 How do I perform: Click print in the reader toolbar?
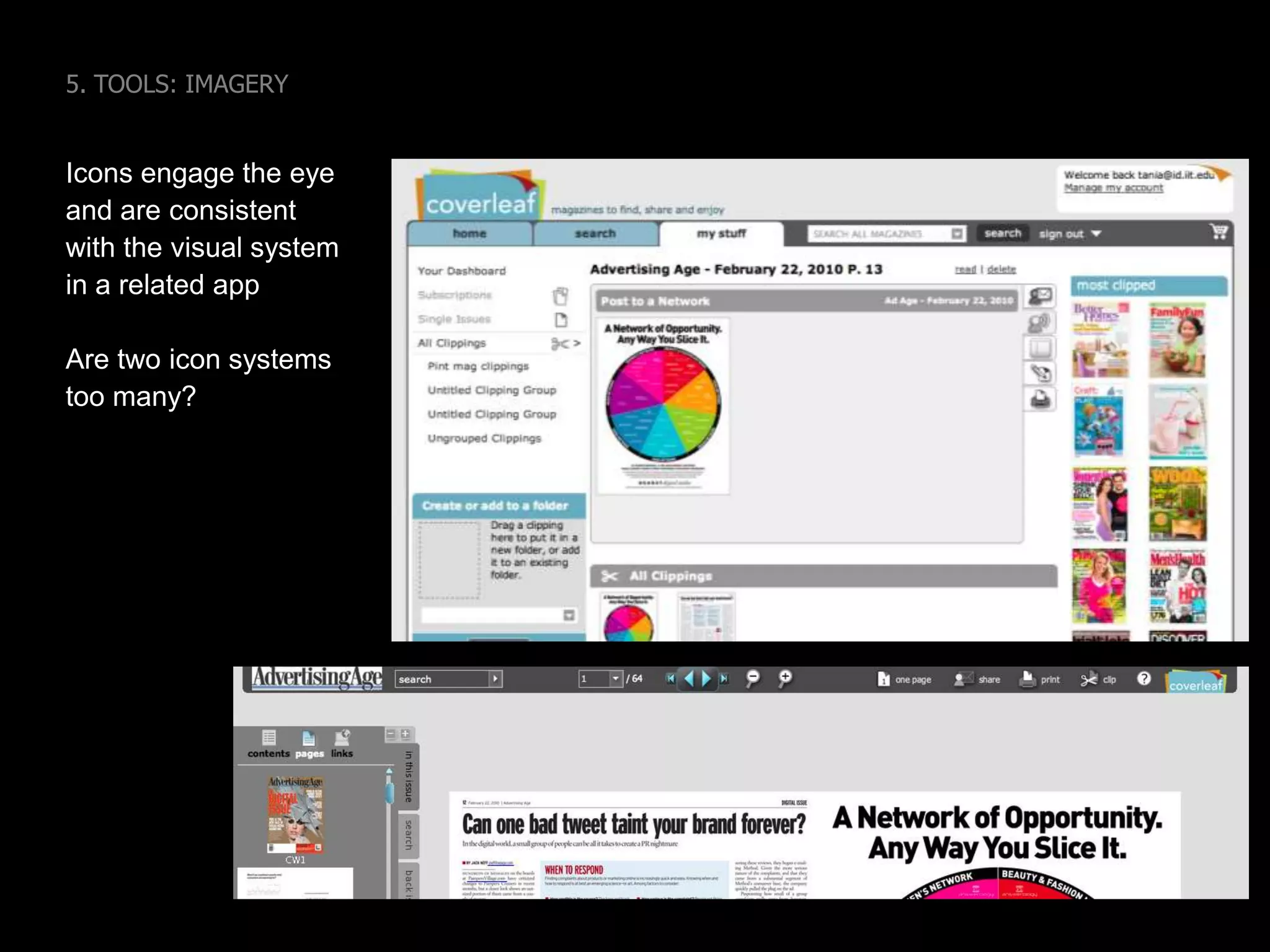click(1040, 679)
